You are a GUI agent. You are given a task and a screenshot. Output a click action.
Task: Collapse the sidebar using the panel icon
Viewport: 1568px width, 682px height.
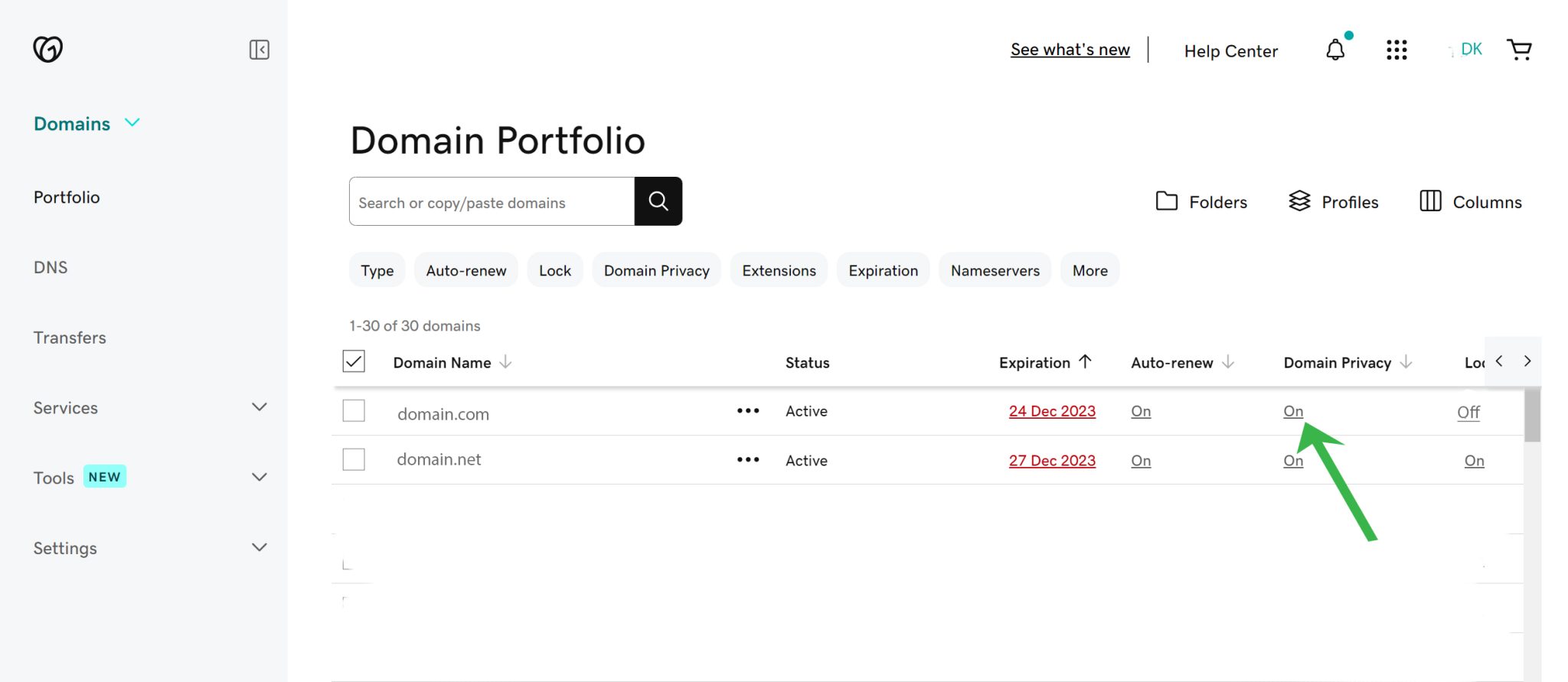[259, 50]
